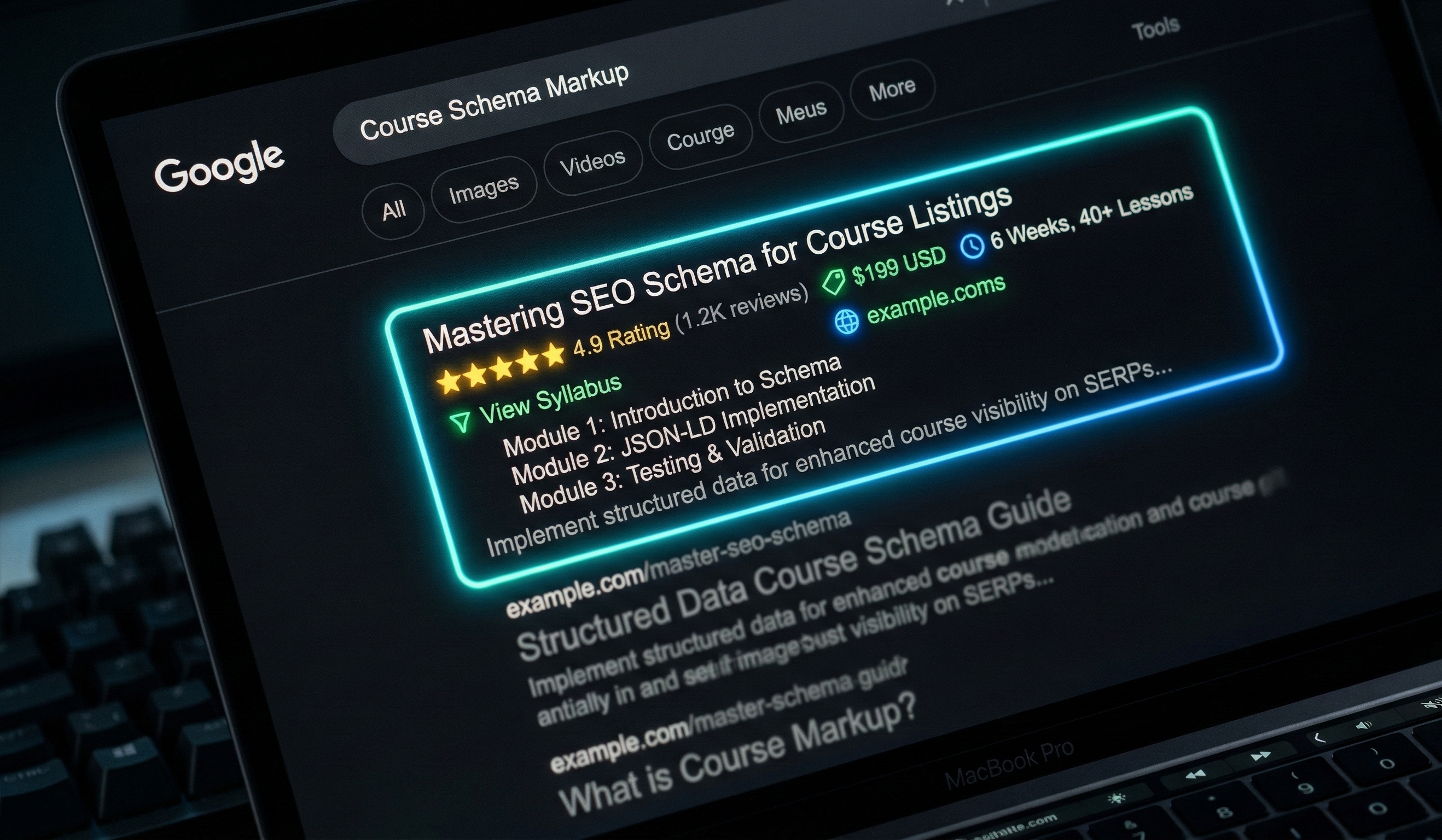Open the example.com/master-seo-schema URL

[679, 564]
